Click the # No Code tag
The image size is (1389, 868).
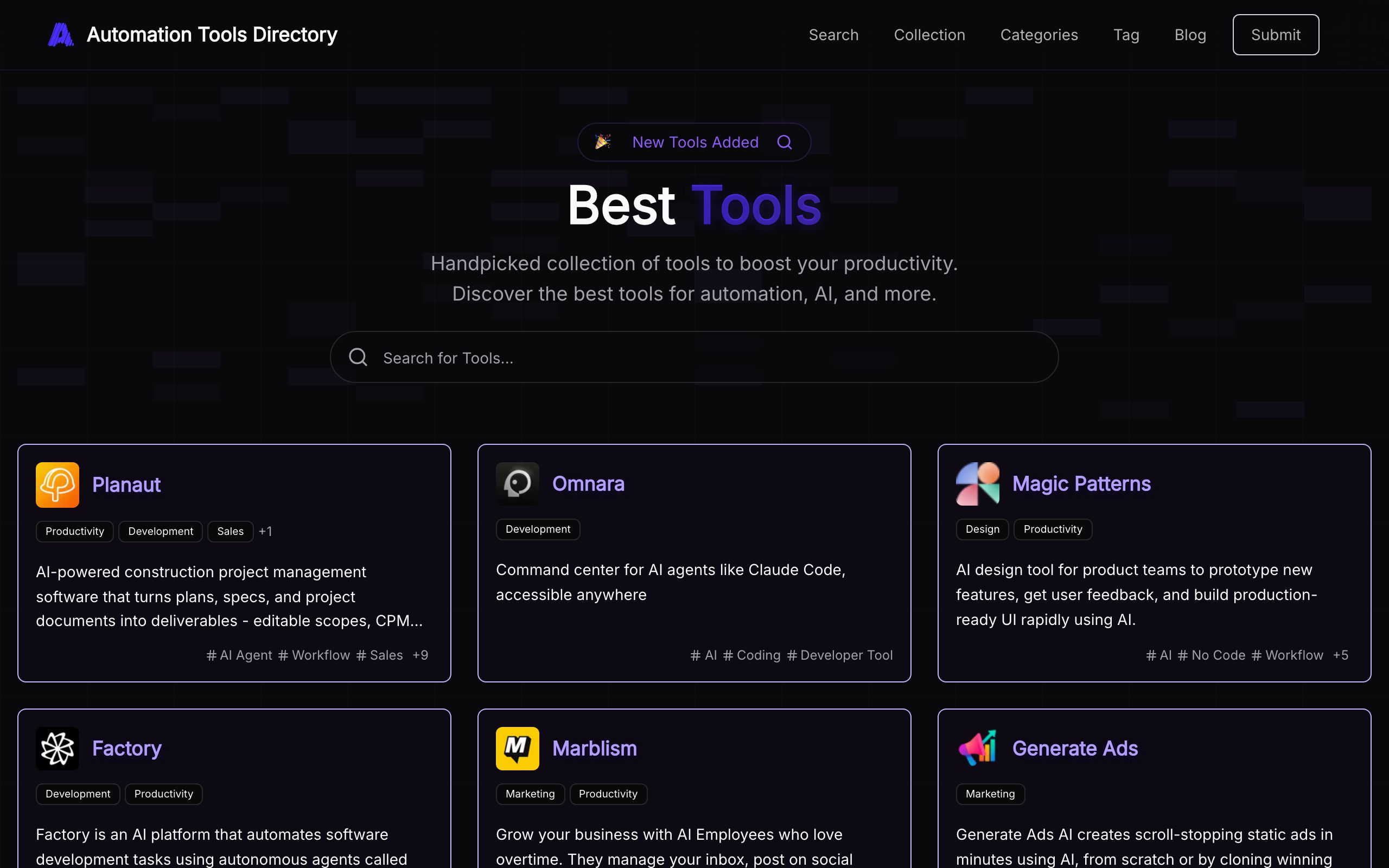1212,655
